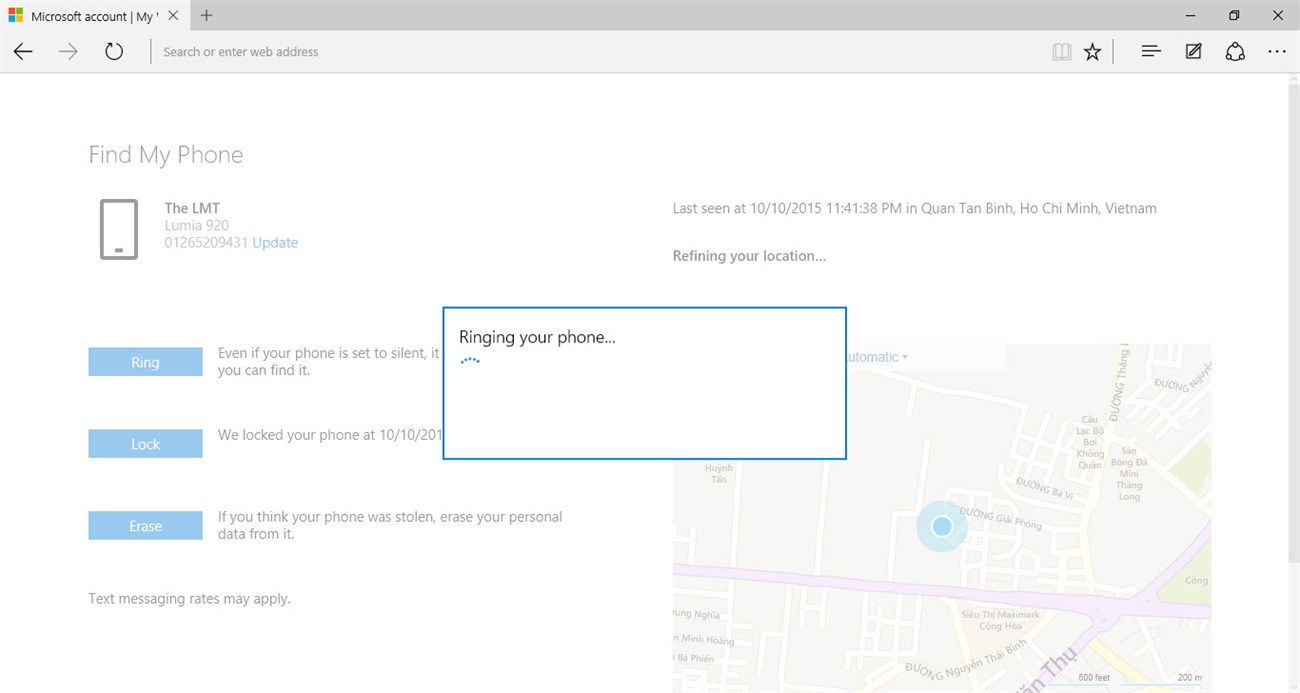Refresh the current page

click(114, 51)
